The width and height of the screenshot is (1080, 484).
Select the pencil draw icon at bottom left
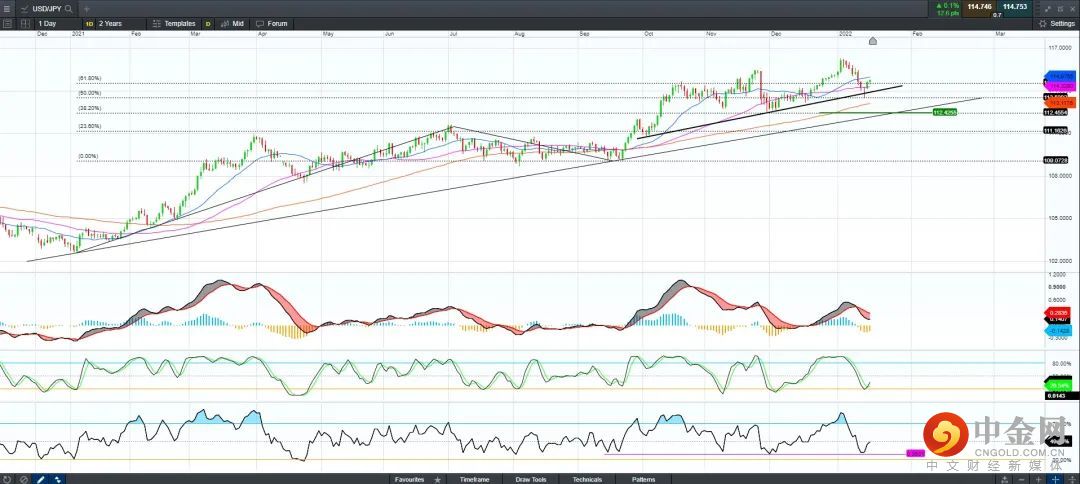tap(41, 479)
